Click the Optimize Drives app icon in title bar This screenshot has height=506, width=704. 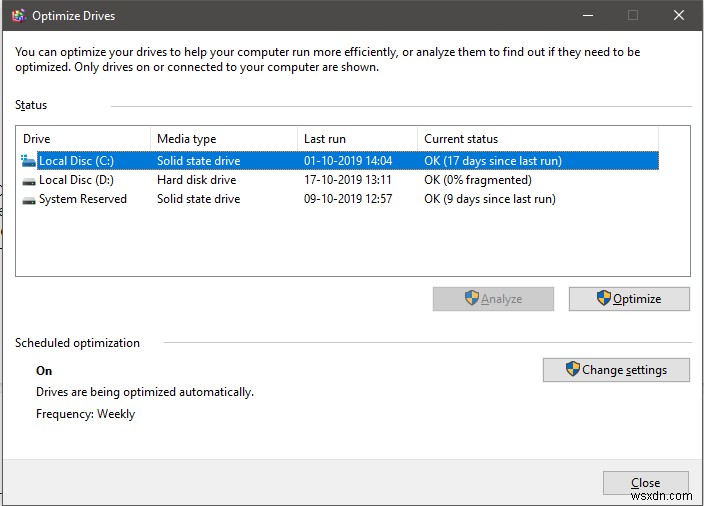(x=18, y=16)
